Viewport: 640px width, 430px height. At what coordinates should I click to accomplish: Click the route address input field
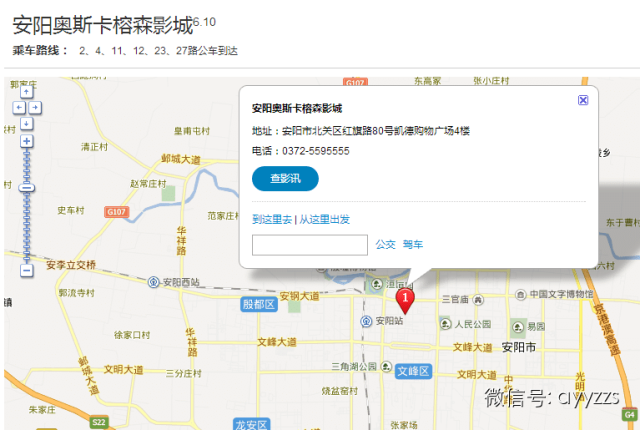point(310,245)
